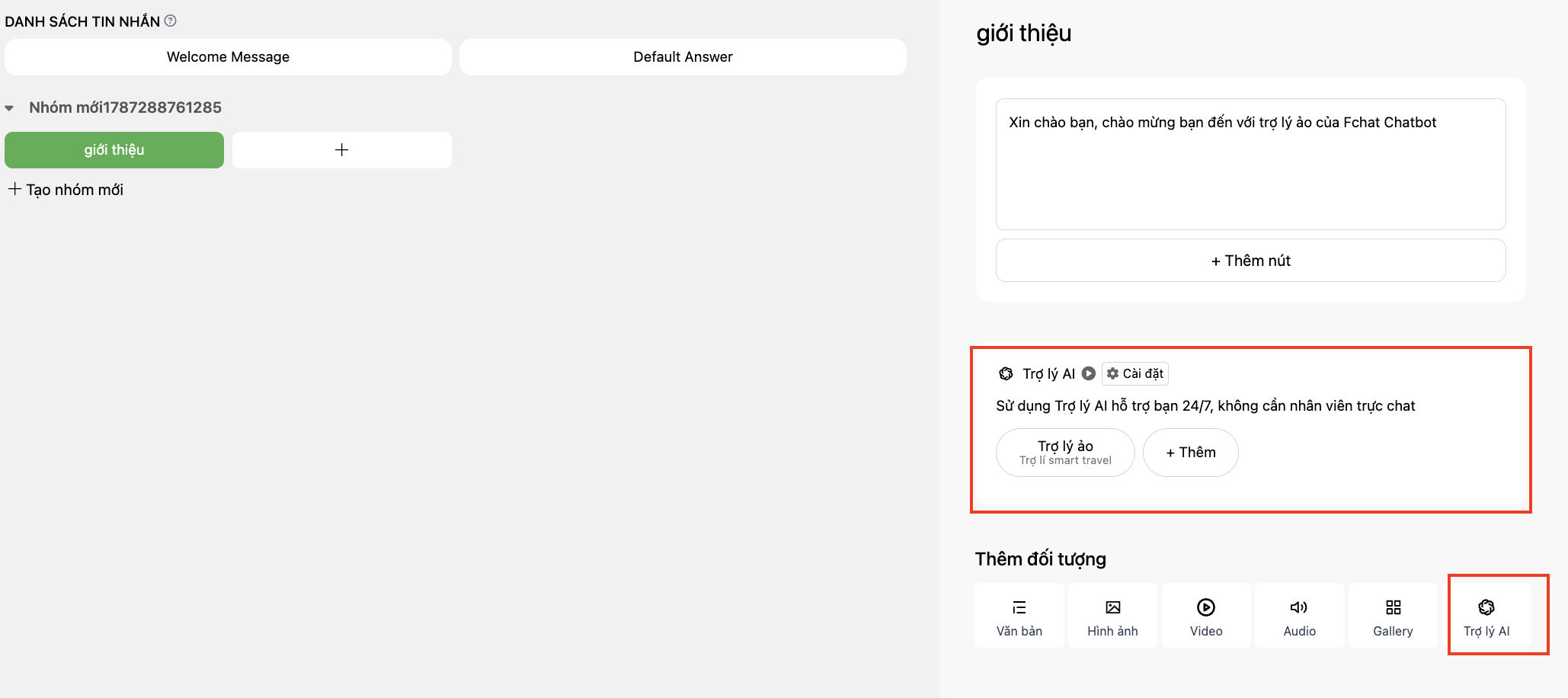Click the Thêm nút button
Screen dimensions: 1568x698
coord(1251,261)
